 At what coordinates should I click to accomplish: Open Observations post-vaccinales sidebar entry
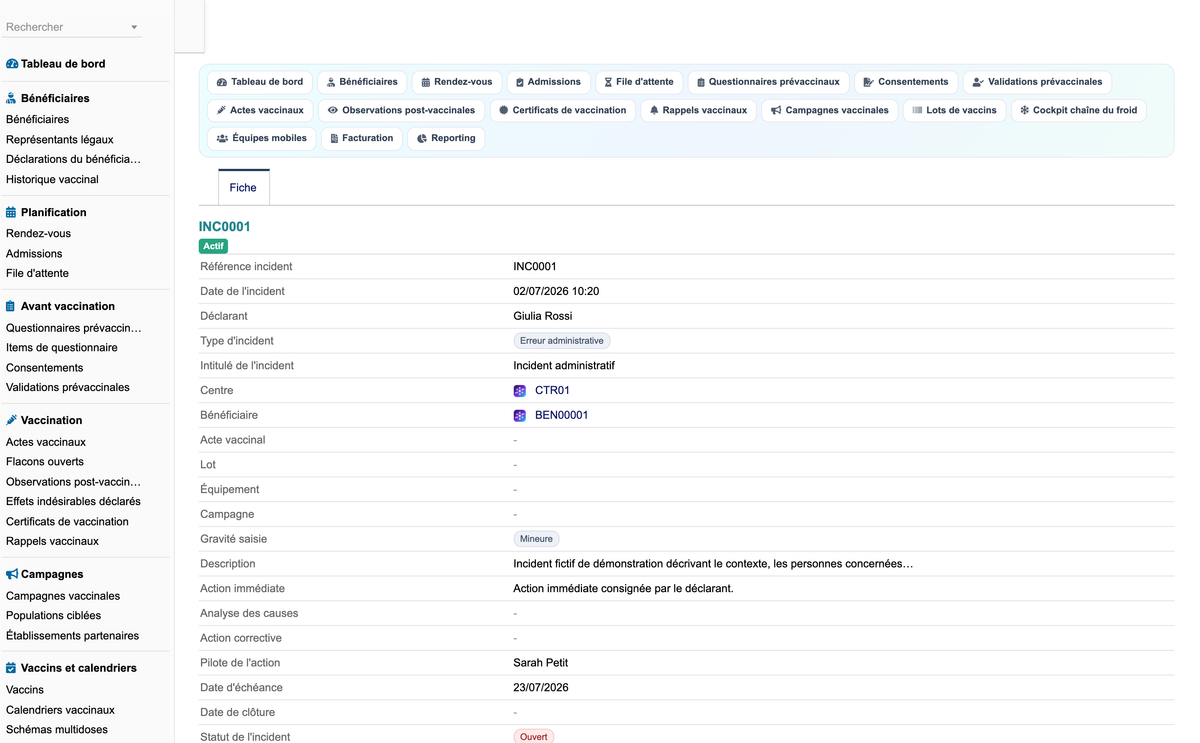(x=73, y=482)
